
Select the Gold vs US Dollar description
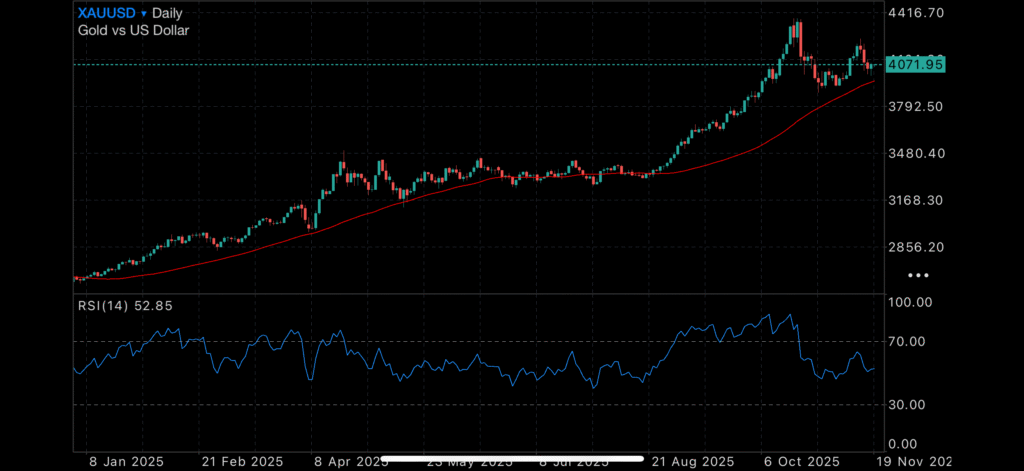coord(134,30)
